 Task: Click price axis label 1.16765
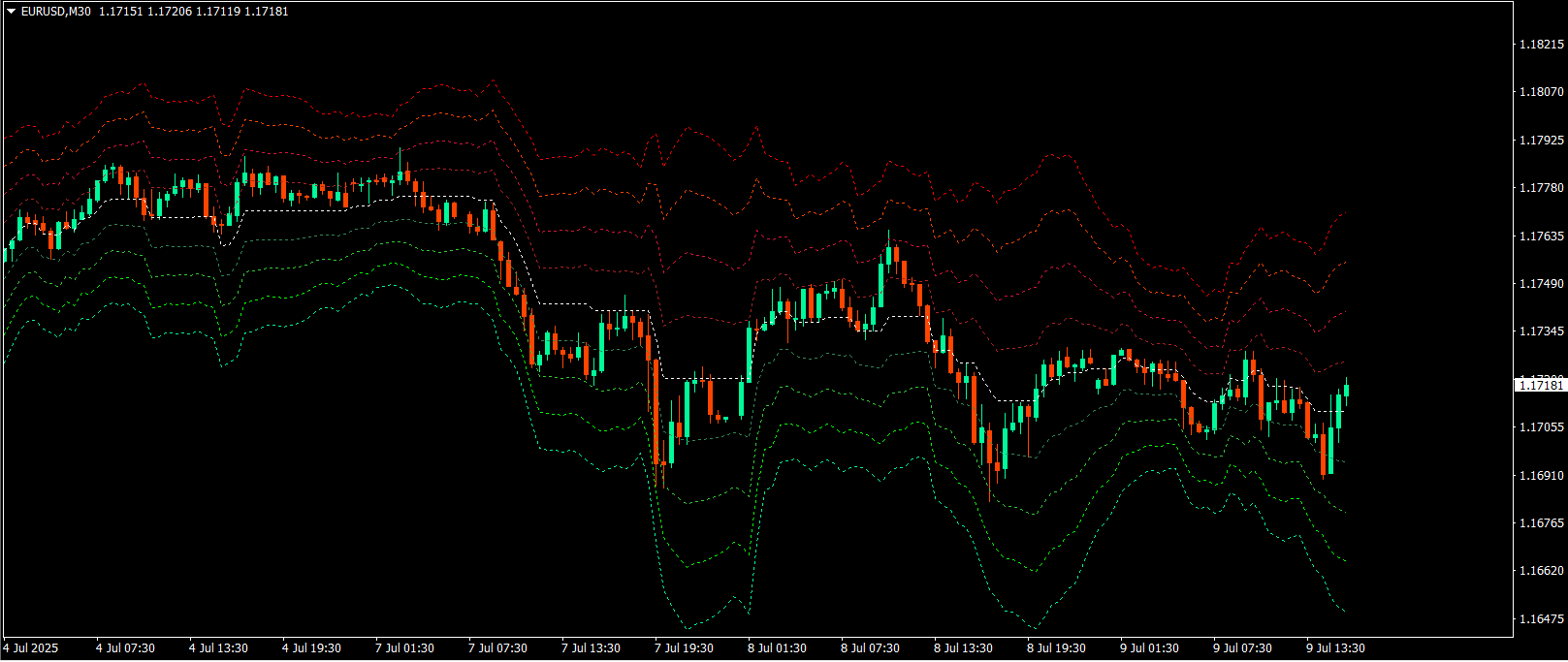coord(1541,523)
